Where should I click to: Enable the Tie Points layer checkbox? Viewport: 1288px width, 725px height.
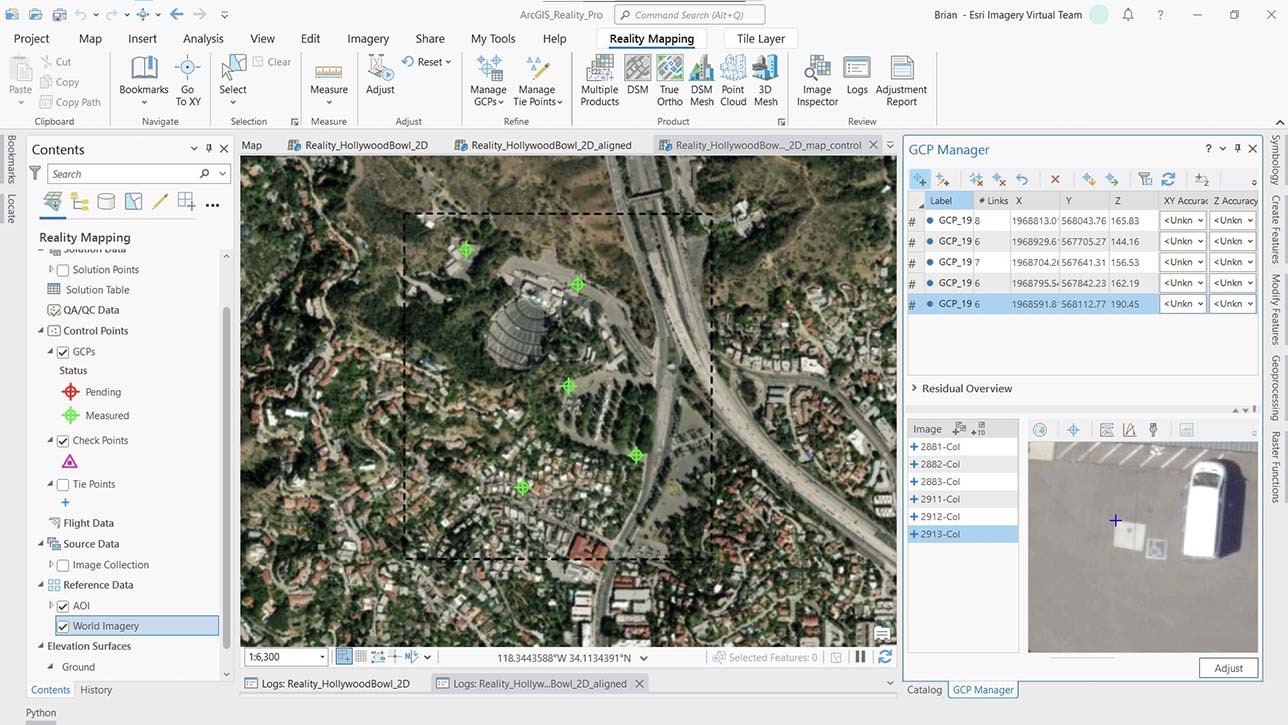[63, 484]
